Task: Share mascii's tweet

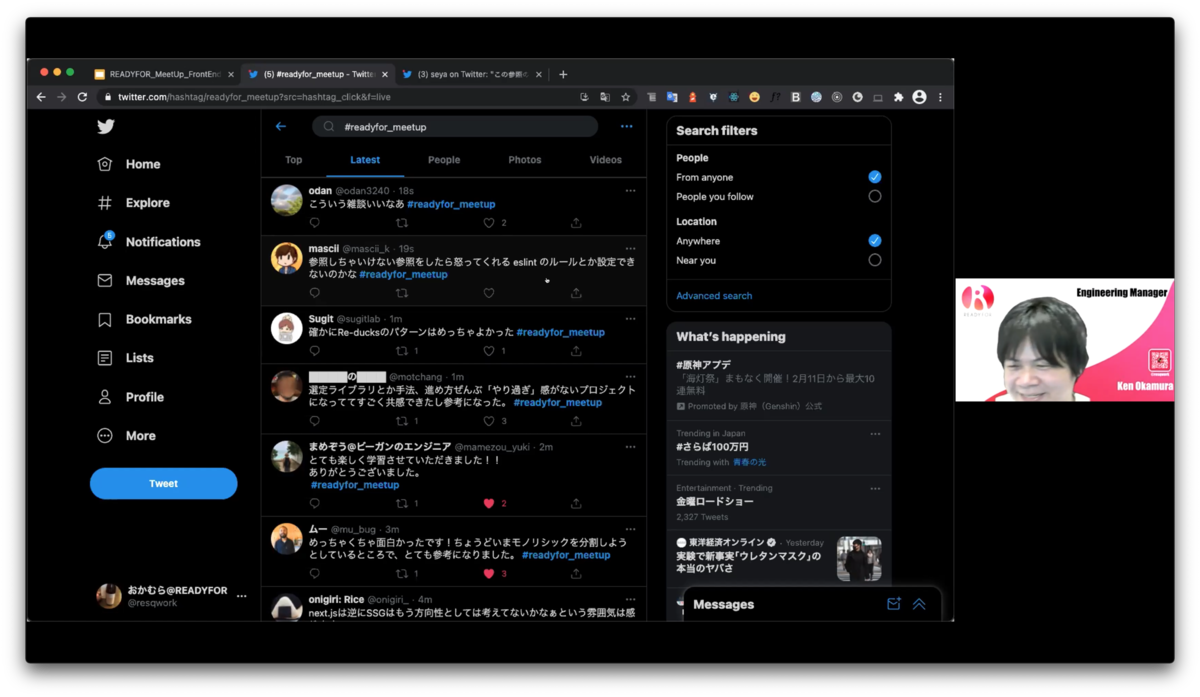Action: [576, 293]
